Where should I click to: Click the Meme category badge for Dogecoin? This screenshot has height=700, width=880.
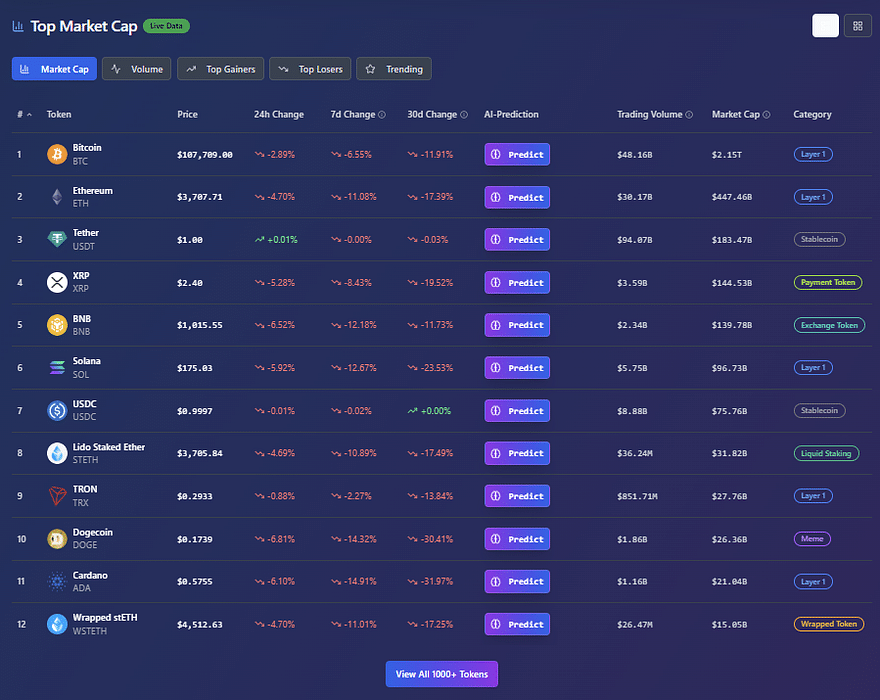click(x=812, y=539)
